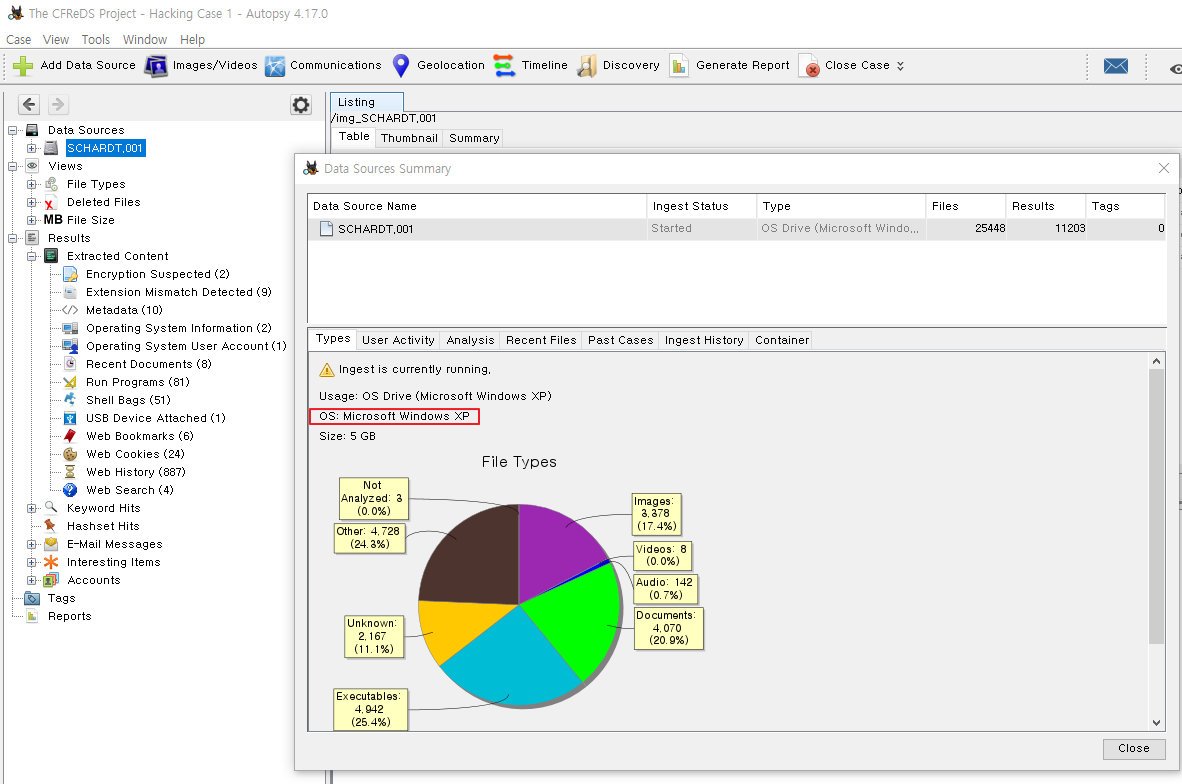Go back with the left arrow button

pos(29,104)
